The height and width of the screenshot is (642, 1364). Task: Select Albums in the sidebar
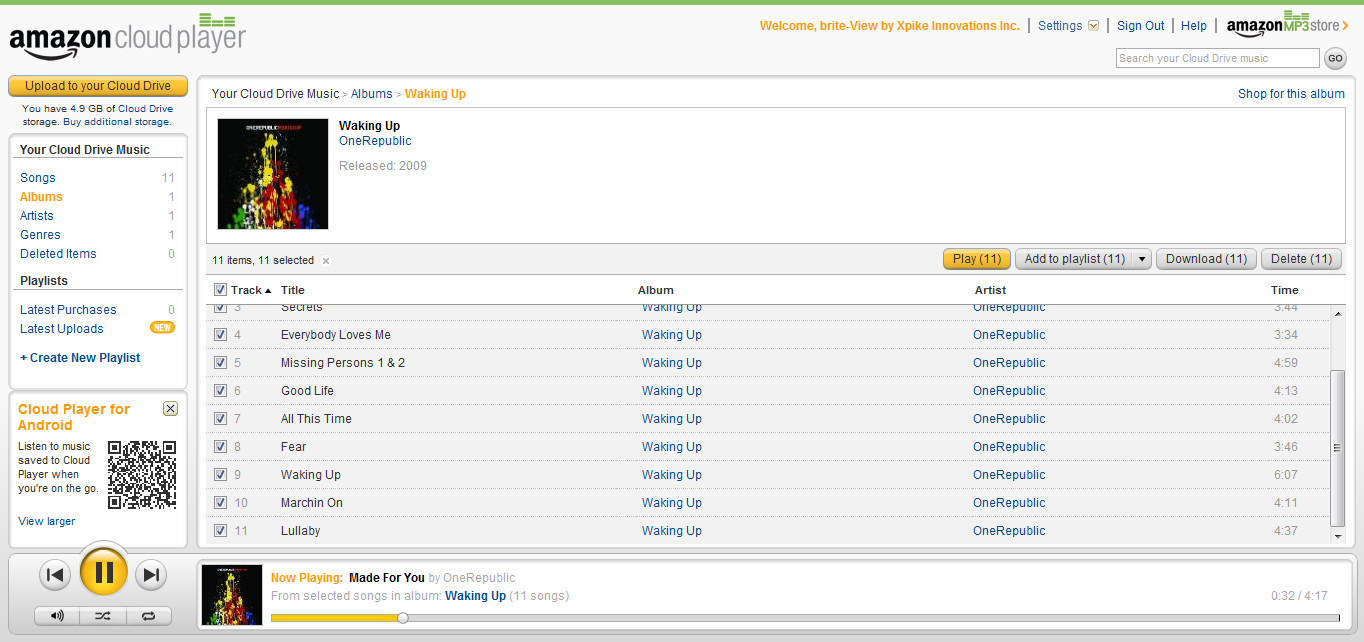click(41, 197)
